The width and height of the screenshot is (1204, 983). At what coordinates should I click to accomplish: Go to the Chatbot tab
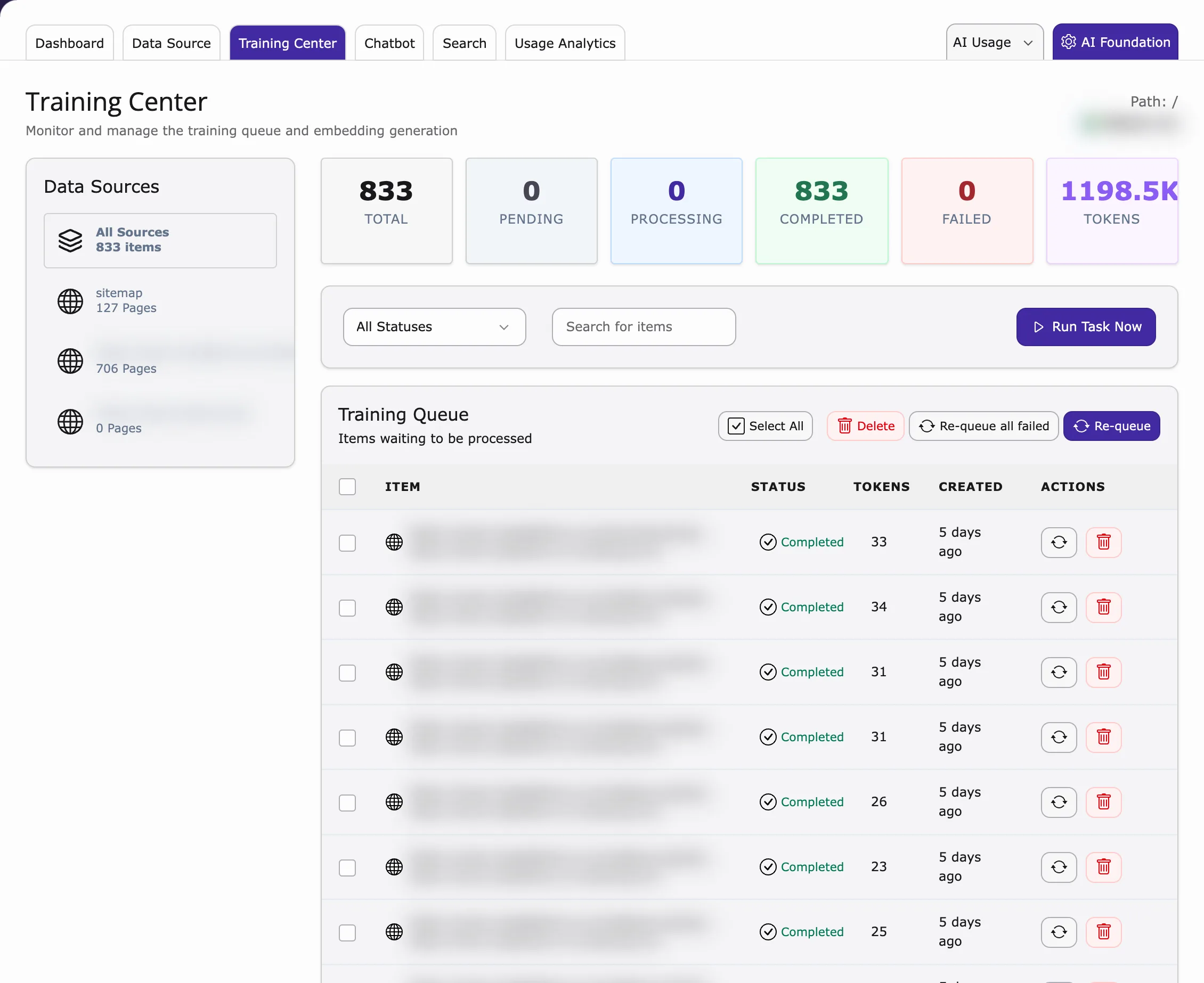click(x=389, y=43)
